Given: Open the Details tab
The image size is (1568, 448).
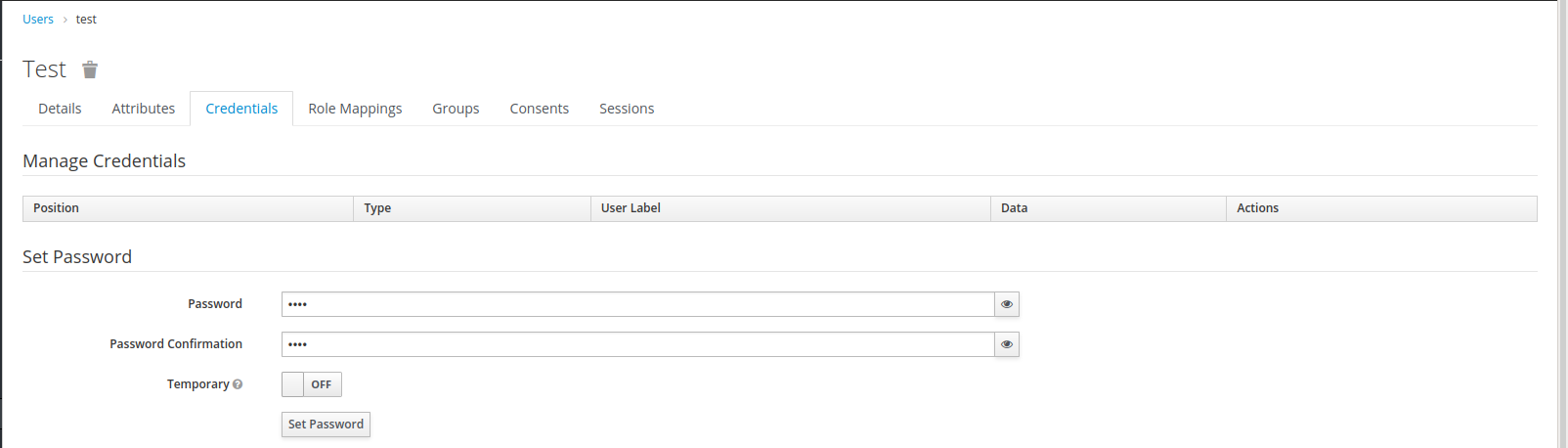Looking at the screenshot, I should pyautogui.click(x=60, y=109).
